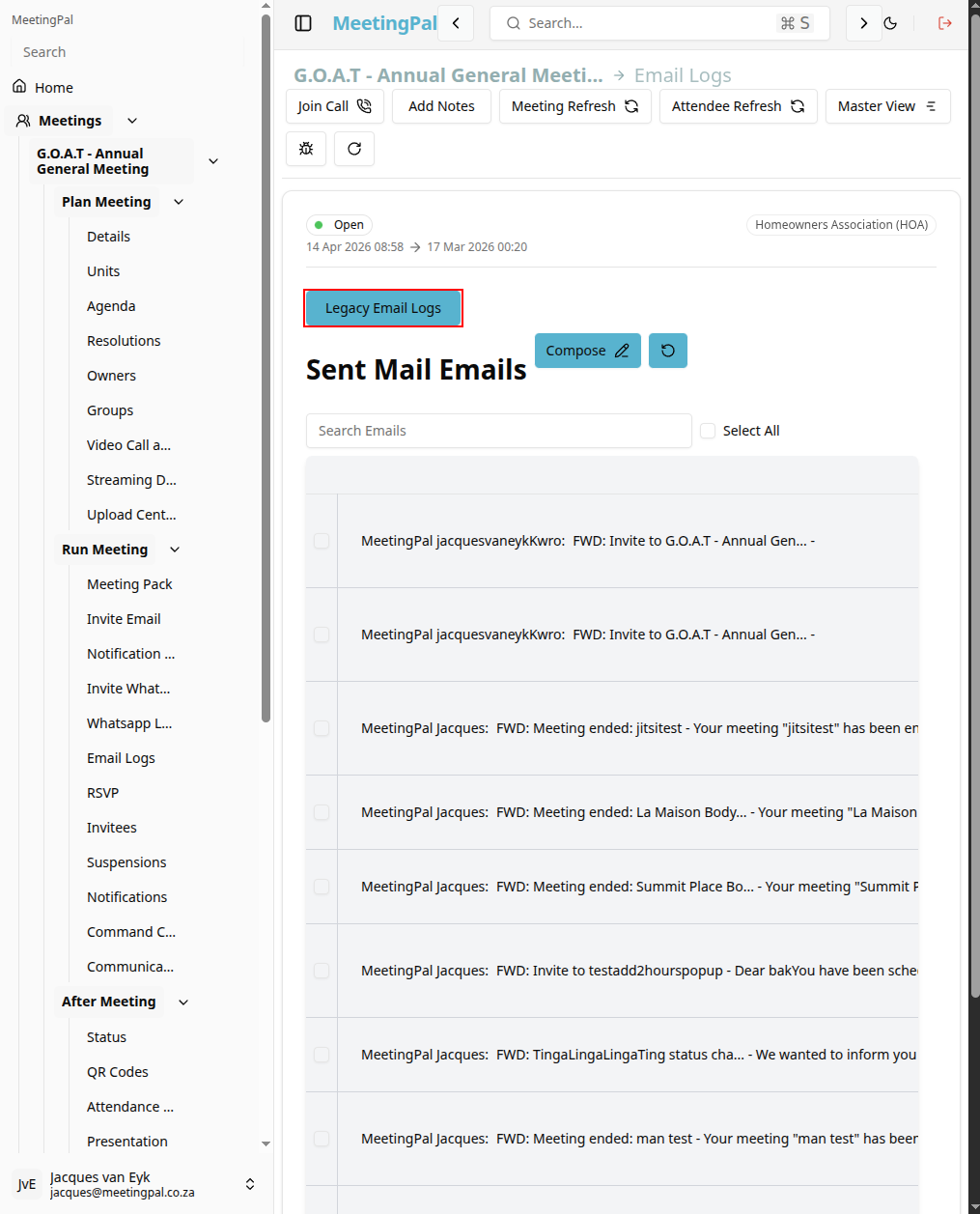Tick Select All checkbox
The image size is (980, 1214).
tap(708, 431)
